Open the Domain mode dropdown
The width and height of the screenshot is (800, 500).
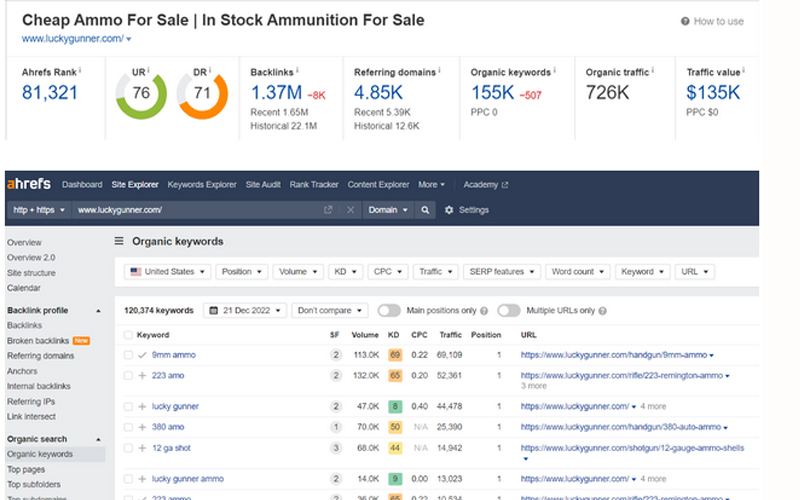(x=388, y=210)
